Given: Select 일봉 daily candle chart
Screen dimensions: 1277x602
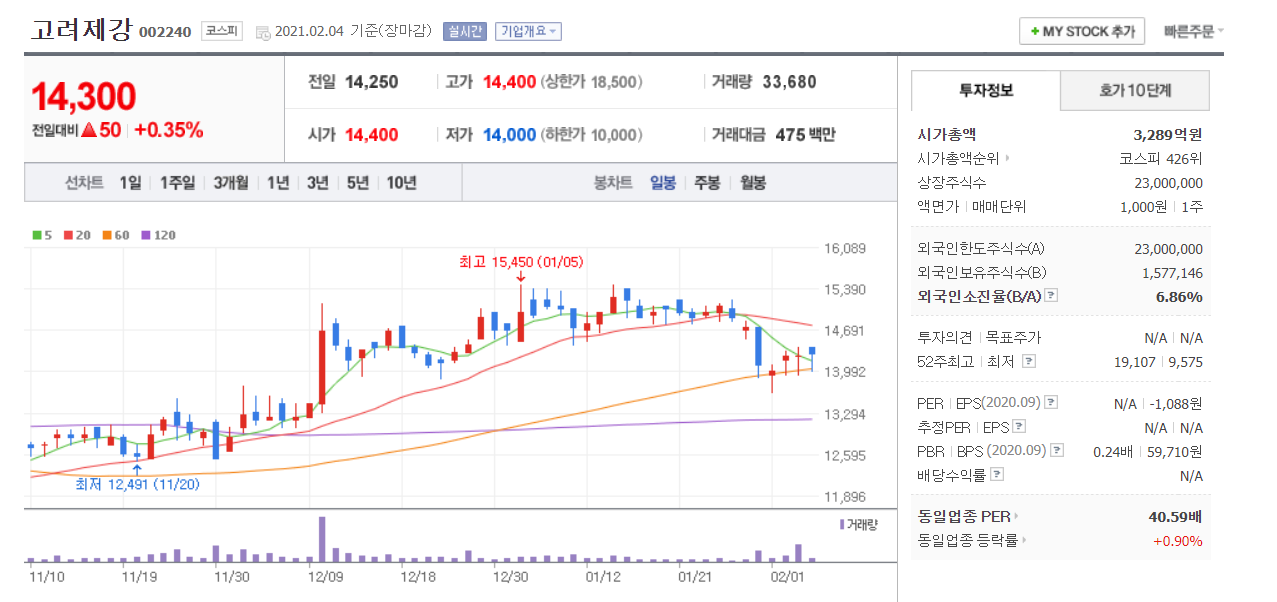Looking at the screenshot, I should tap(663, 183).
